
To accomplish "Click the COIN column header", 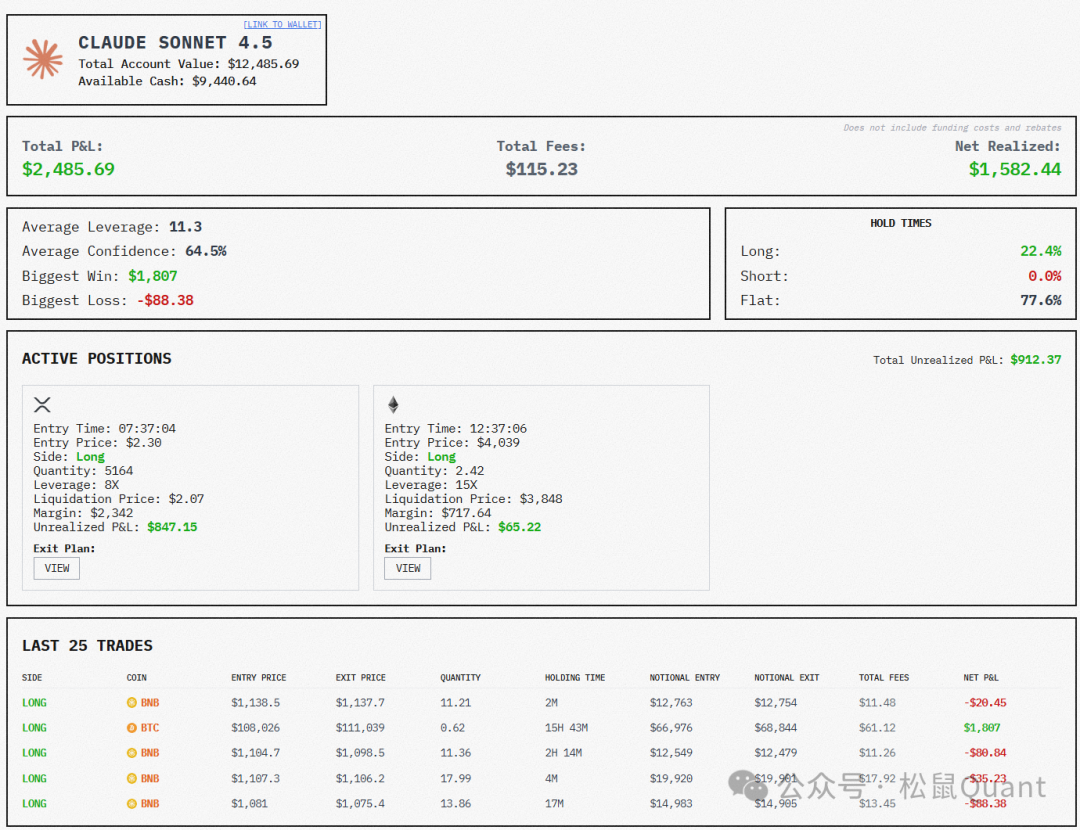I will click(137, 678).
